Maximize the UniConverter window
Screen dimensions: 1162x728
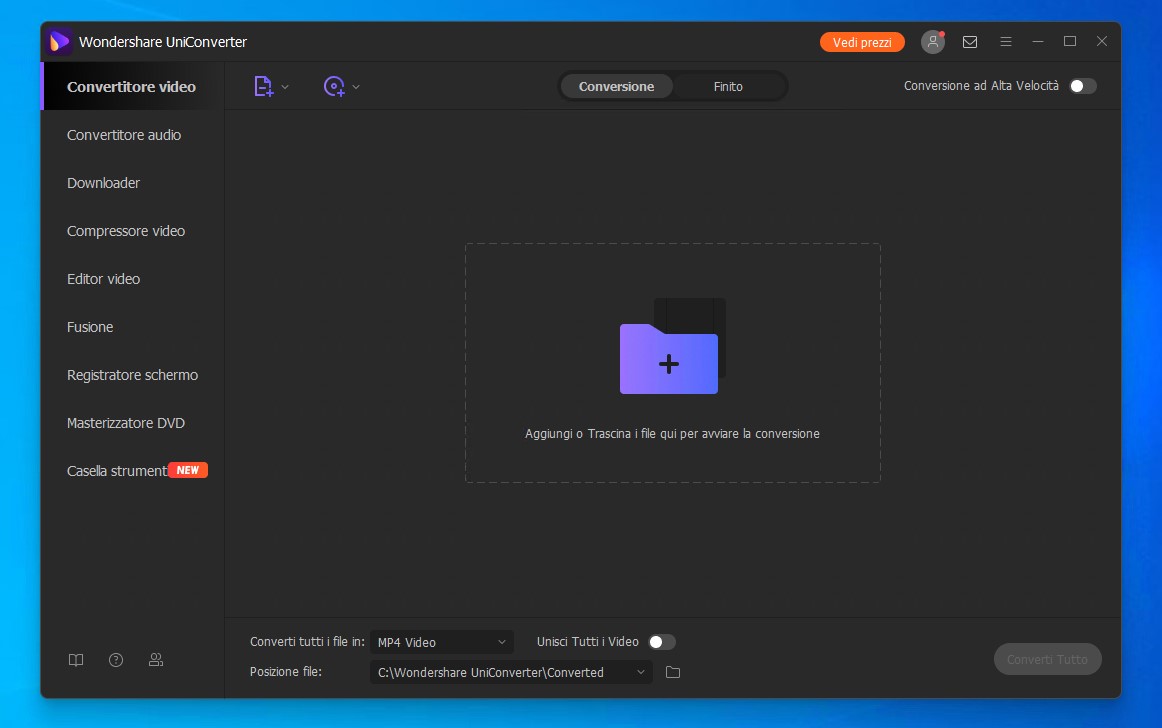(x=1069, y=42)
